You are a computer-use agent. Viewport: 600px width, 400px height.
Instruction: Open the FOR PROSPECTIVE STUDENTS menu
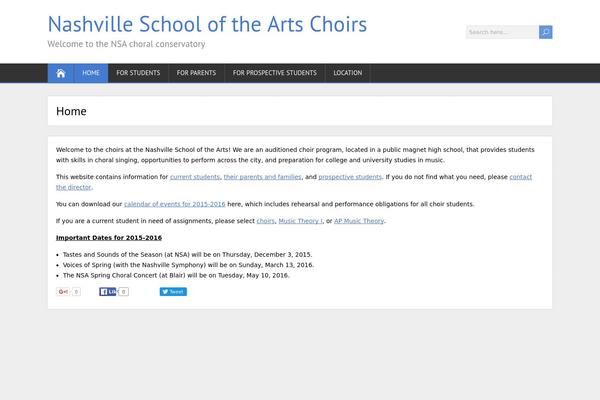click(275, 73)
